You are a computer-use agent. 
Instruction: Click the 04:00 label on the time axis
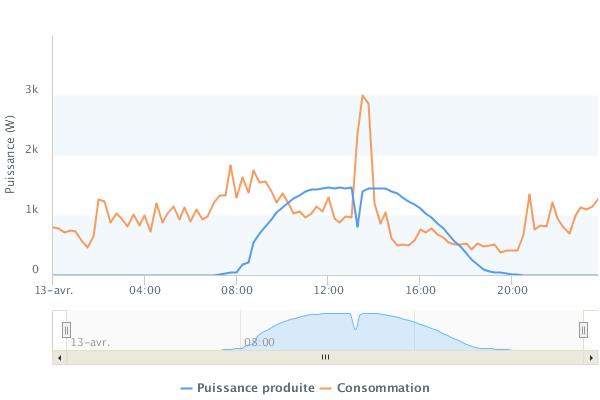tap(145, 291)
